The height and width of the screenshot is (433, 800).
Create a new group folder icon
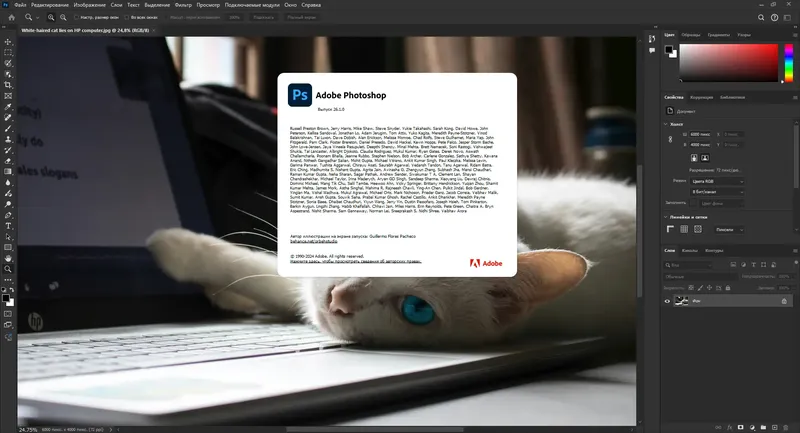coord(763,427)
